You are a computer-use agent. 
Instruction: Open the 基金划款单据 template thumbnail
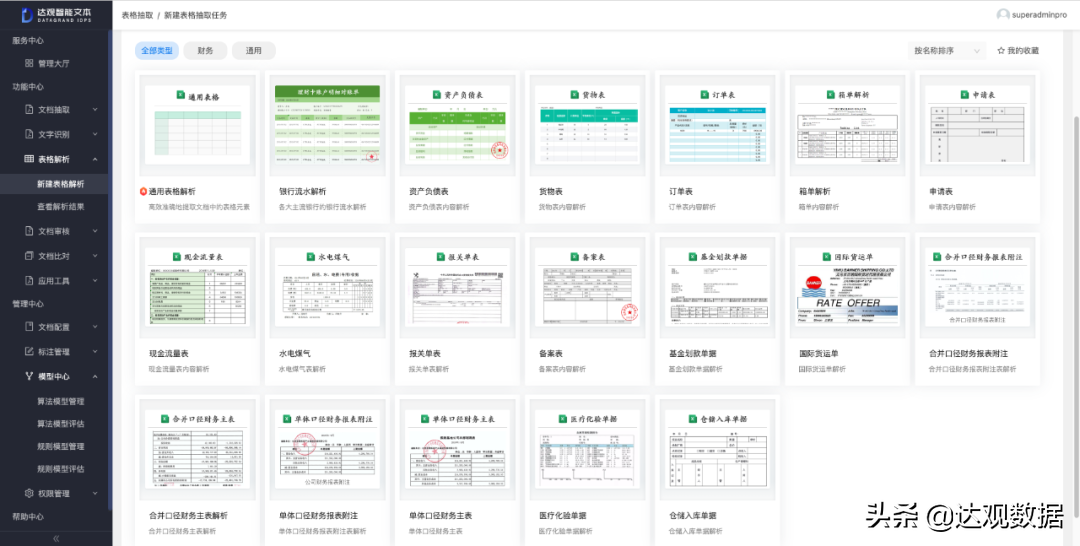pyautogui.click(x=718, y=288)
